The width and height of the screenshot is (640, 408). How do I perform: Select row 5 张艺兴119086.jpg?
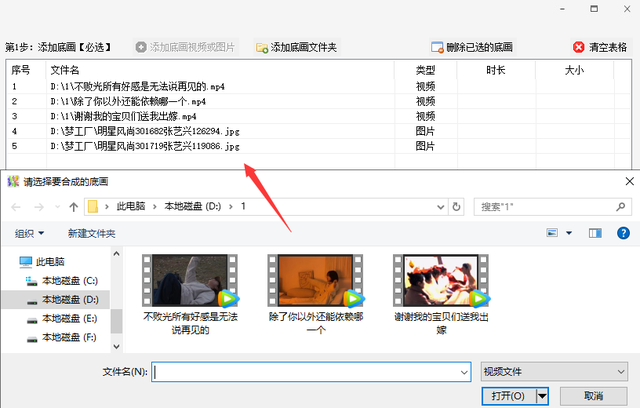319,146
